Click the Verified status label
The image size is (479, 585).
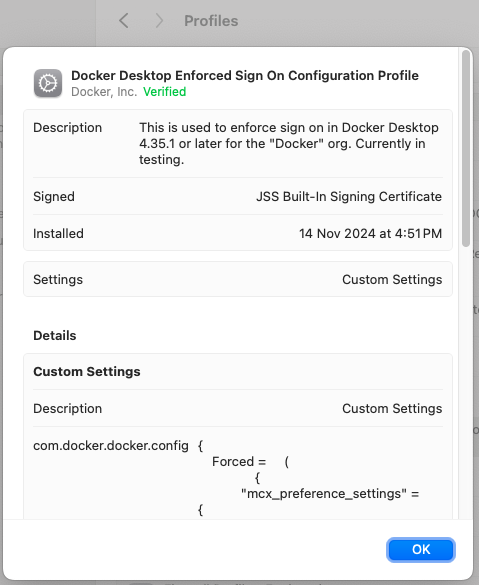(x=165, y=92)
